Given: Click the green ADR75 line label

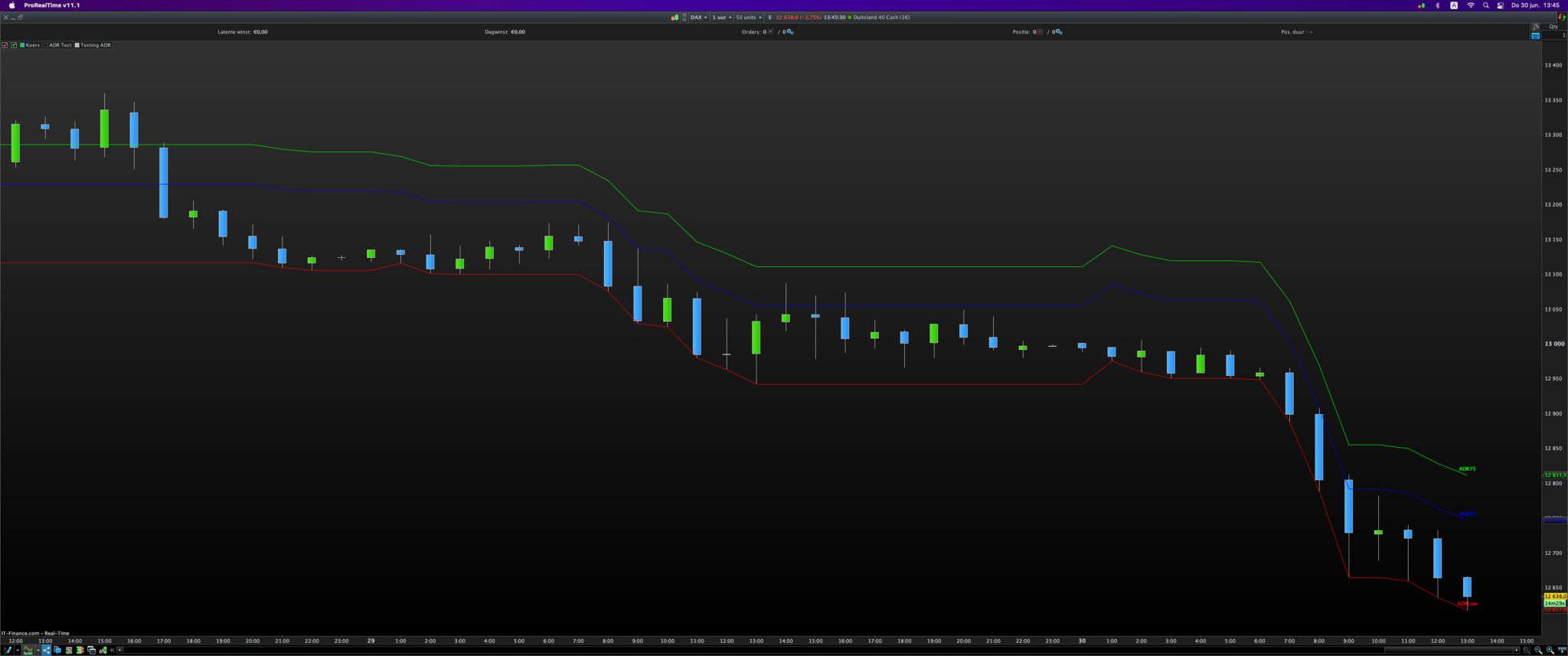Looking at the screenshot, I should (1467, 468).
